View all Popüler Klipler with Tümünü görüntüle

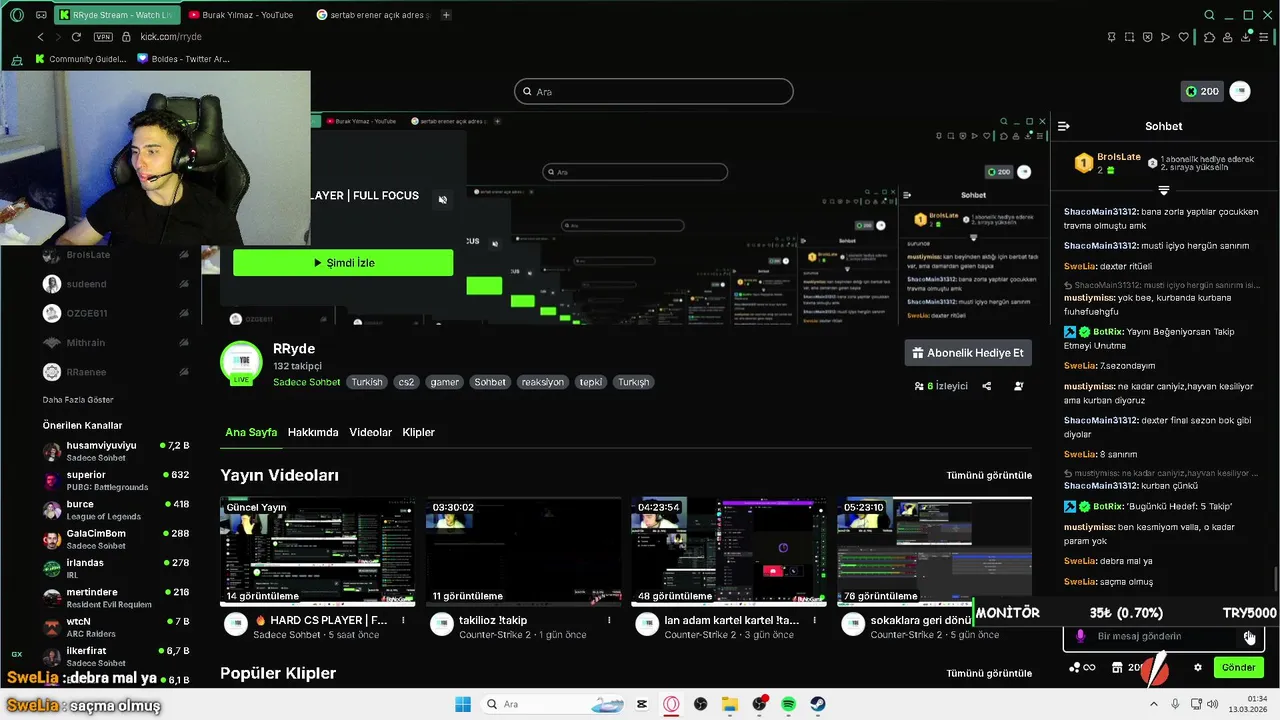989,673
